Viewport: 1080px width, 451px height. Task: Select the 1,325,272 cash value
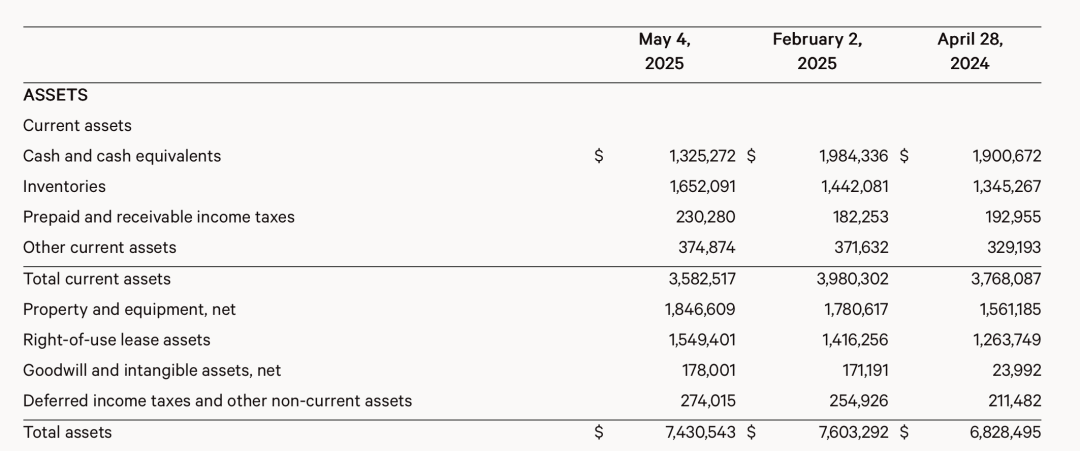(702, 156)
